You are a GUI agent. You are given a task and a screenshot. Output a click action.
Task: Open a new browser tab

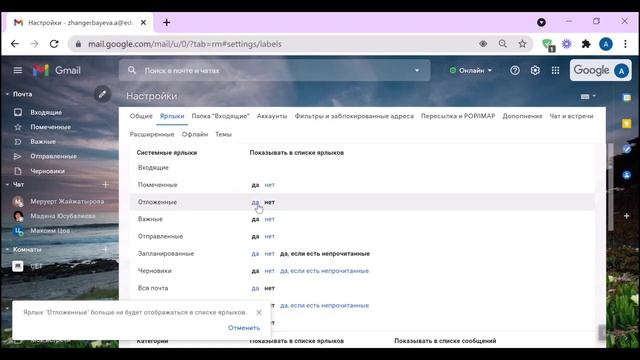pos(167,22)
